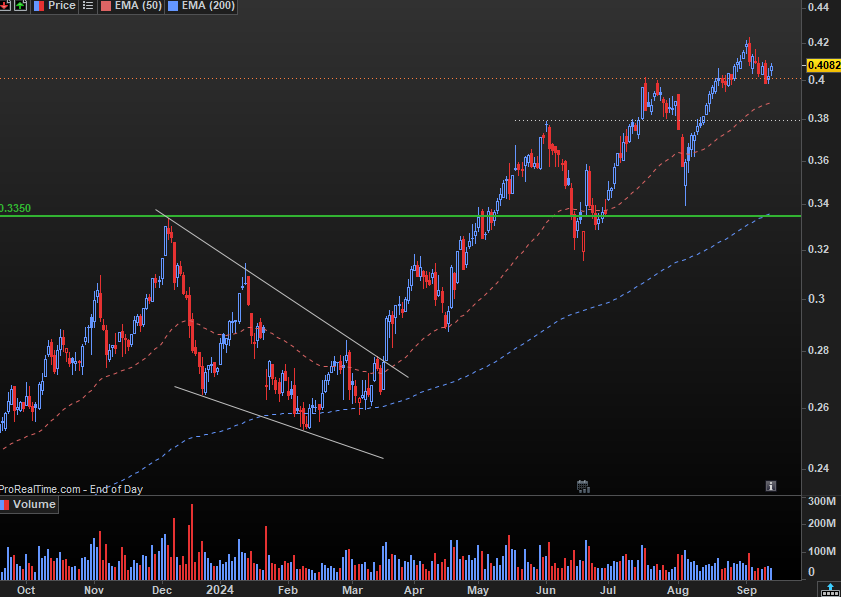The width and height of the screenshot is (841, 597).
Task: Click the 0.42 price axis value
Action: [x=818, y=42]
